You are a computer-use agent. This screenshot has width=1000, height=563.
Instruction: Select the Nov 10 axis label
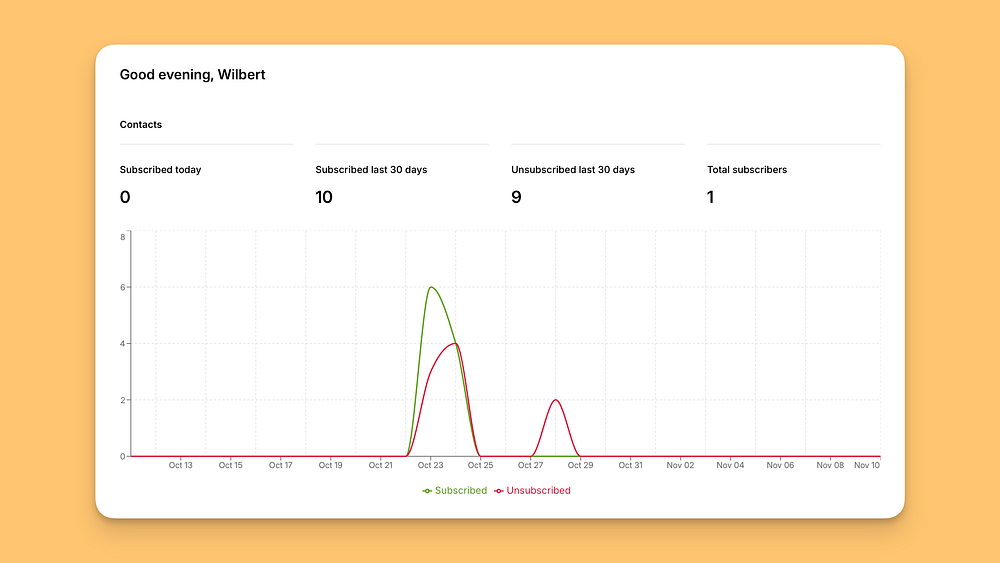click(x=867, y=465)
